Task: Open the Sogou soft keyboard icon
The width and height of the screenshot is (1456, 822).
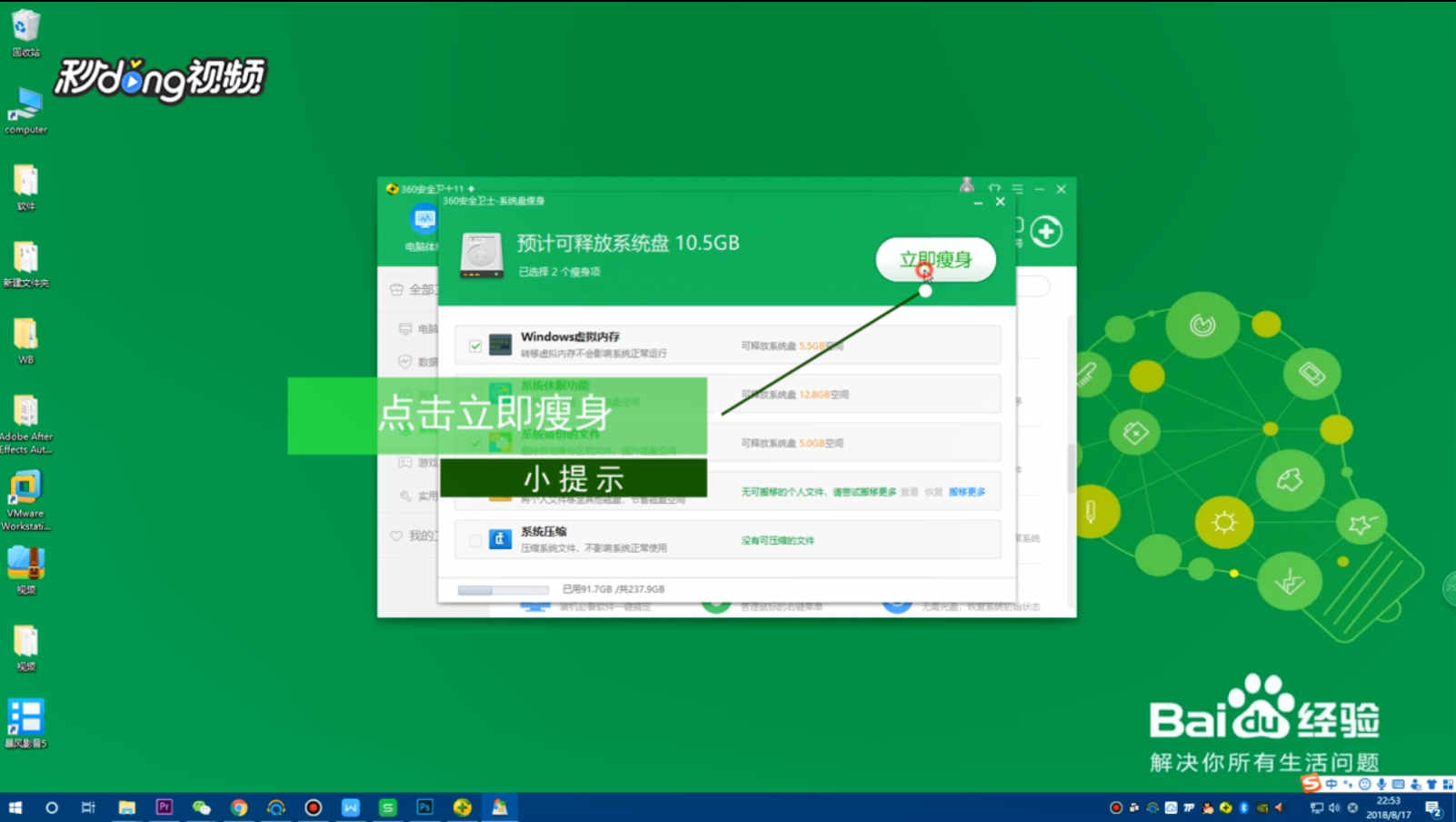Action: 1398,784
